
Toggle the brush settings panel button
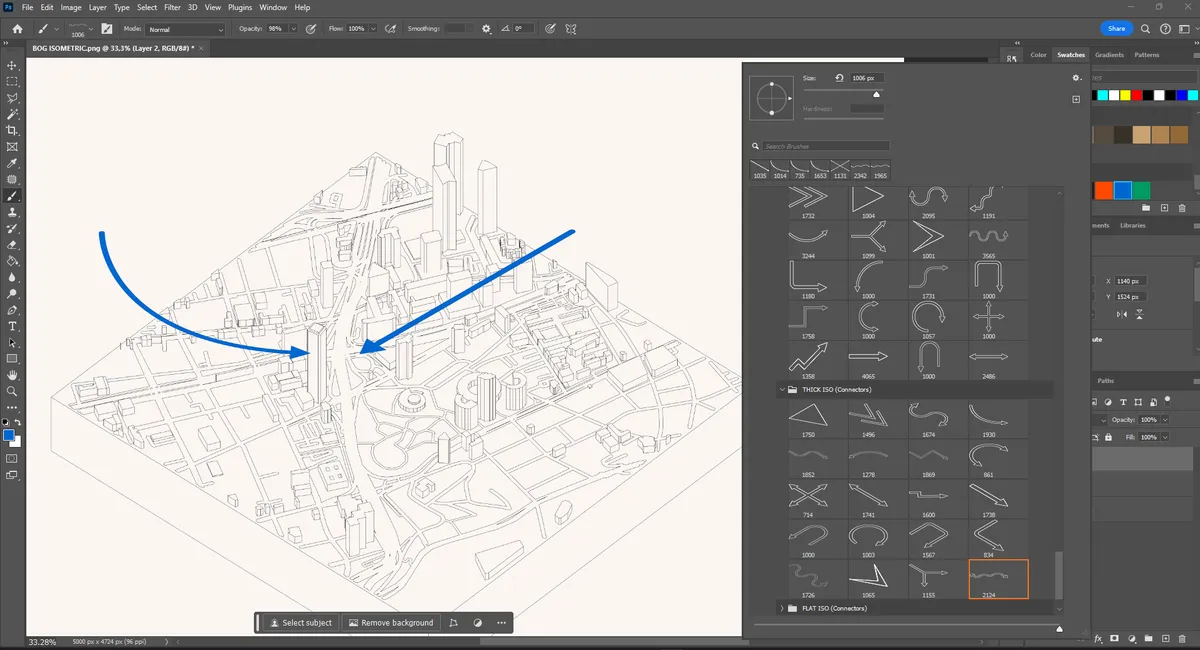106,29
